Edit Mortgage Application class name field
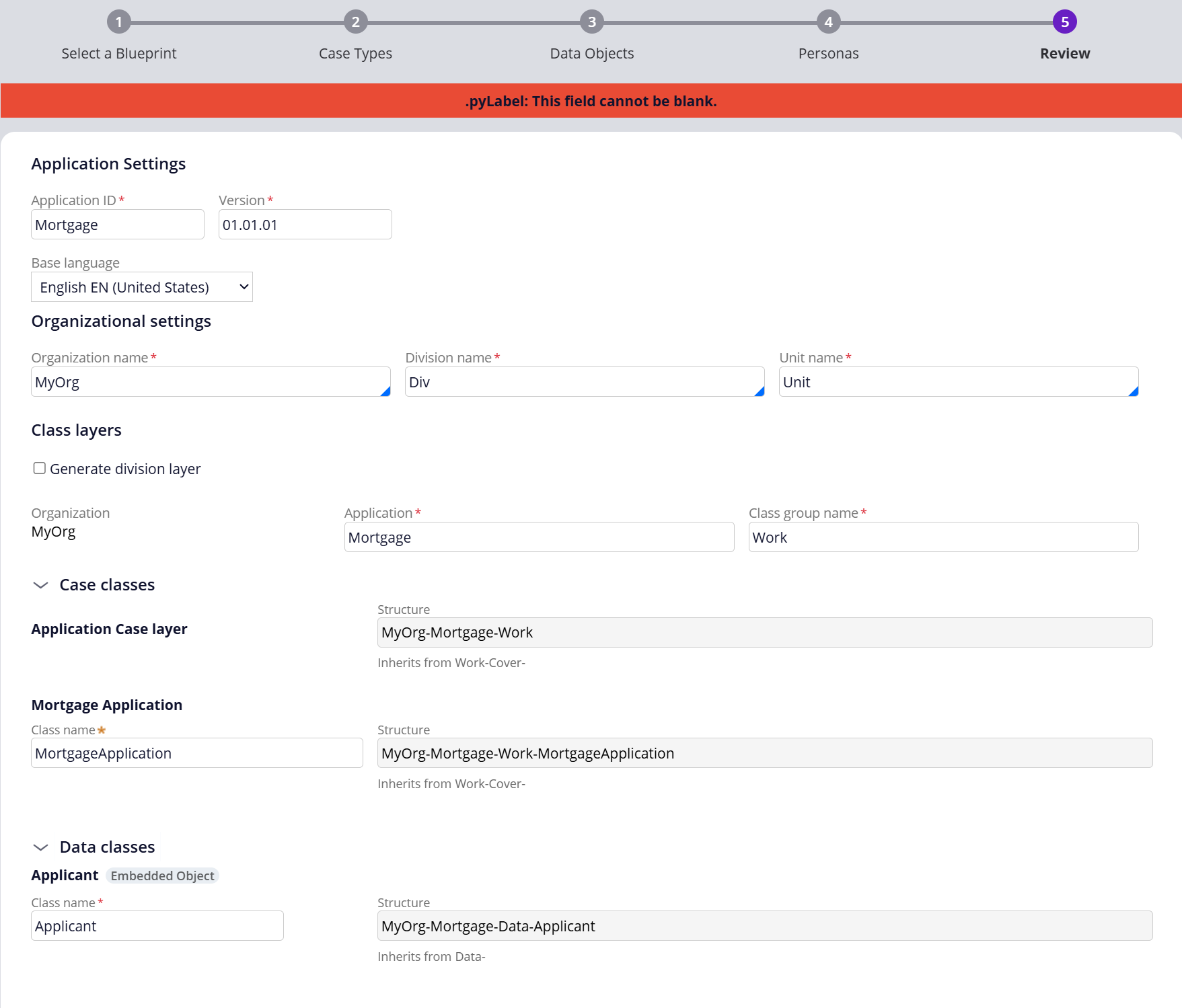This screenshot has height=1008, width=1182. click(196, 753)
